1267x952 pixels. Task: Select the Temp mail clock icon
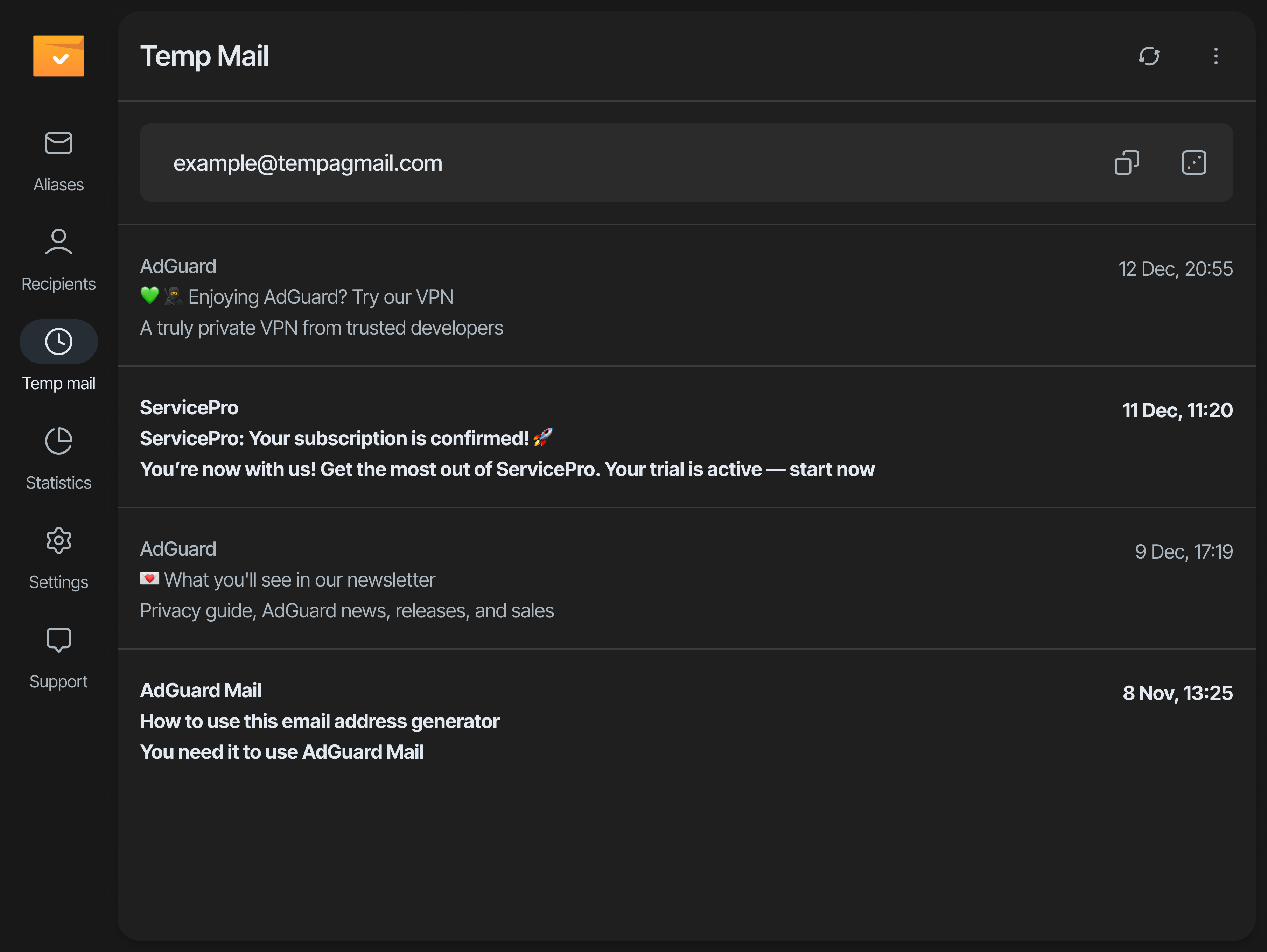[58, 342]
